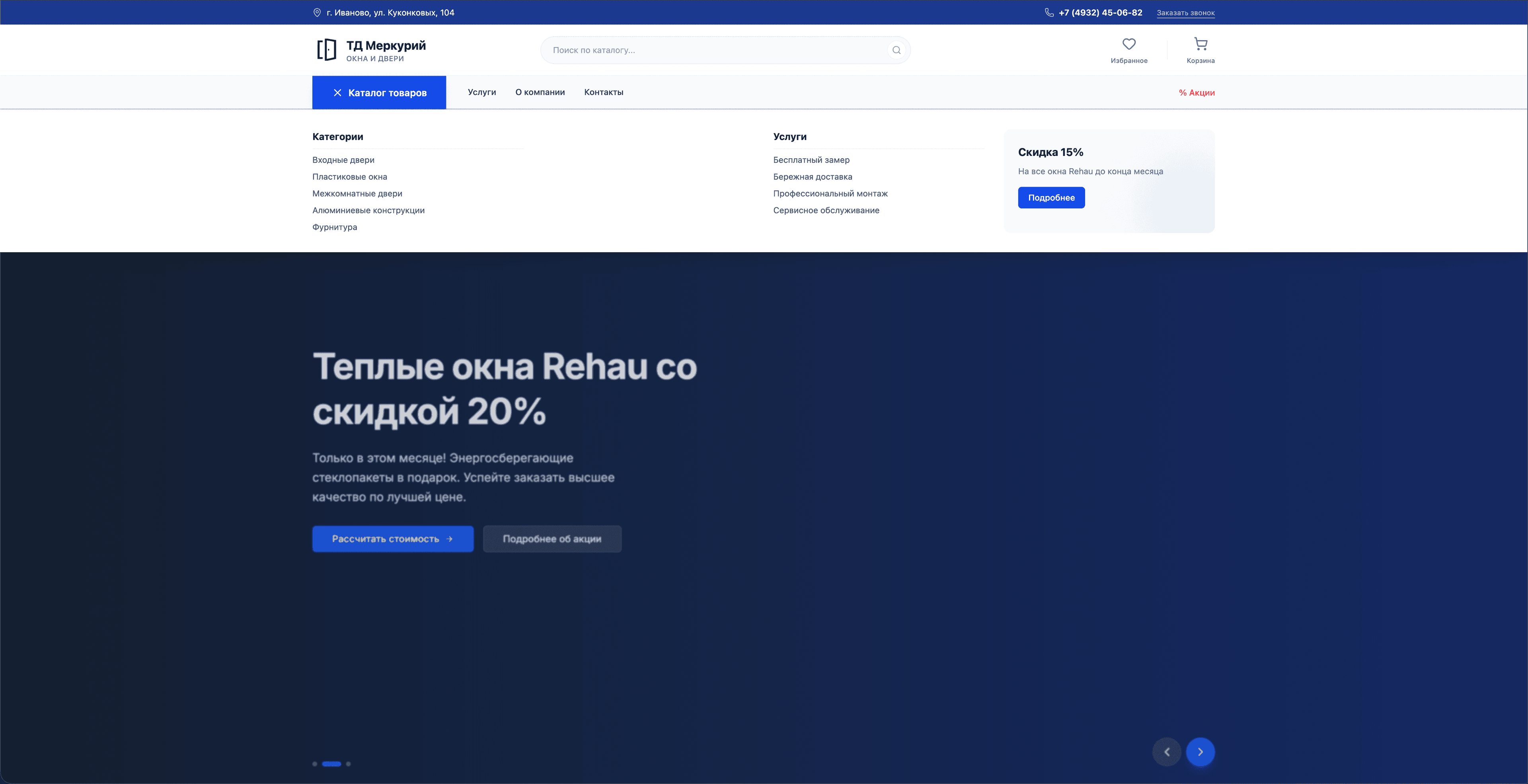Select the third slider dot

tap(348, 764)
